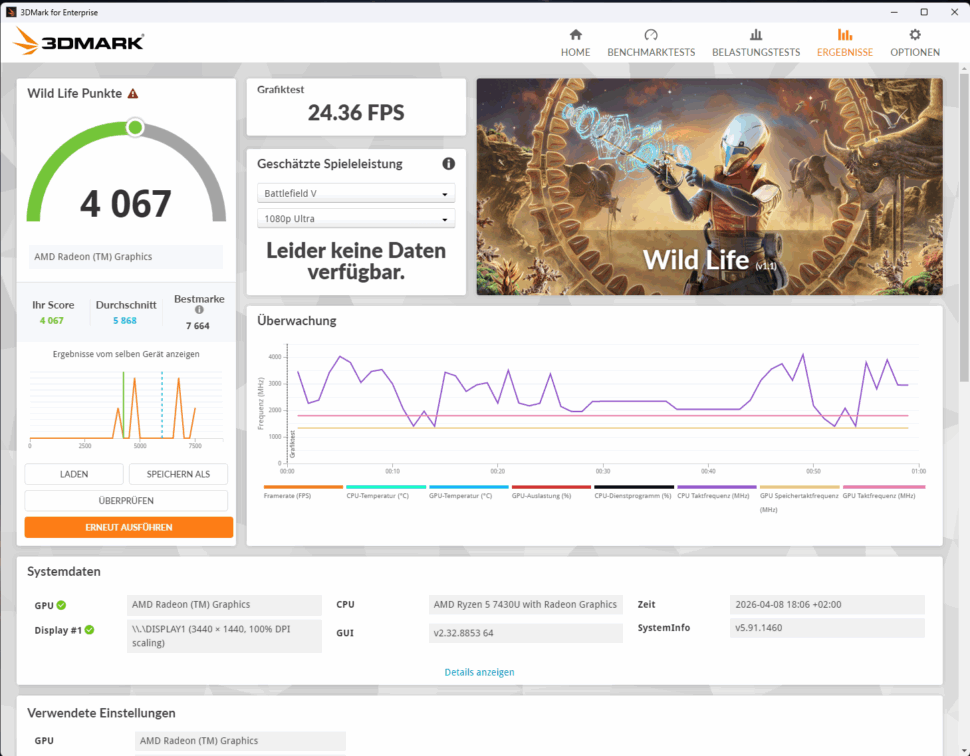Toggle the GPU Taktfrequenz legend entry
The image size is (970, 756).
pyautogui.click(x=882, y=492)
